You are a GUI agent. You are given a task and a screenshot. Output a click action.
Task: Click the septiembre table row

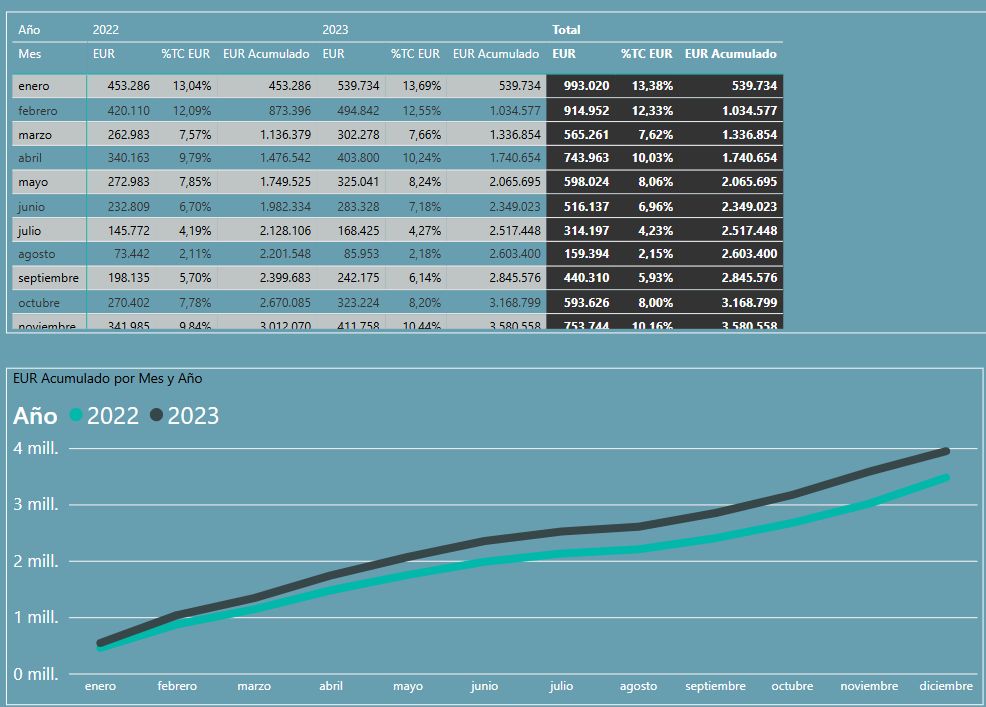[x=42, y=277]
